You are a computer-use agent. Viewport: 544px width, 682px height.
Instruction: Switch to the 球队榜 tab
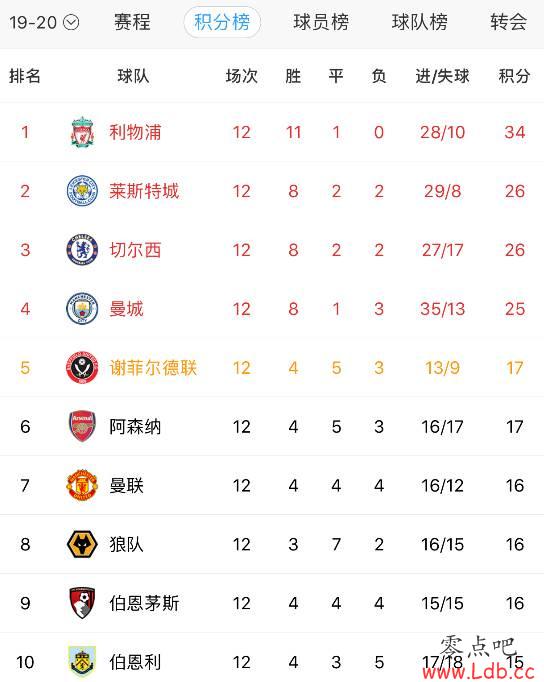pyautogui.click(x=420, y=22)
